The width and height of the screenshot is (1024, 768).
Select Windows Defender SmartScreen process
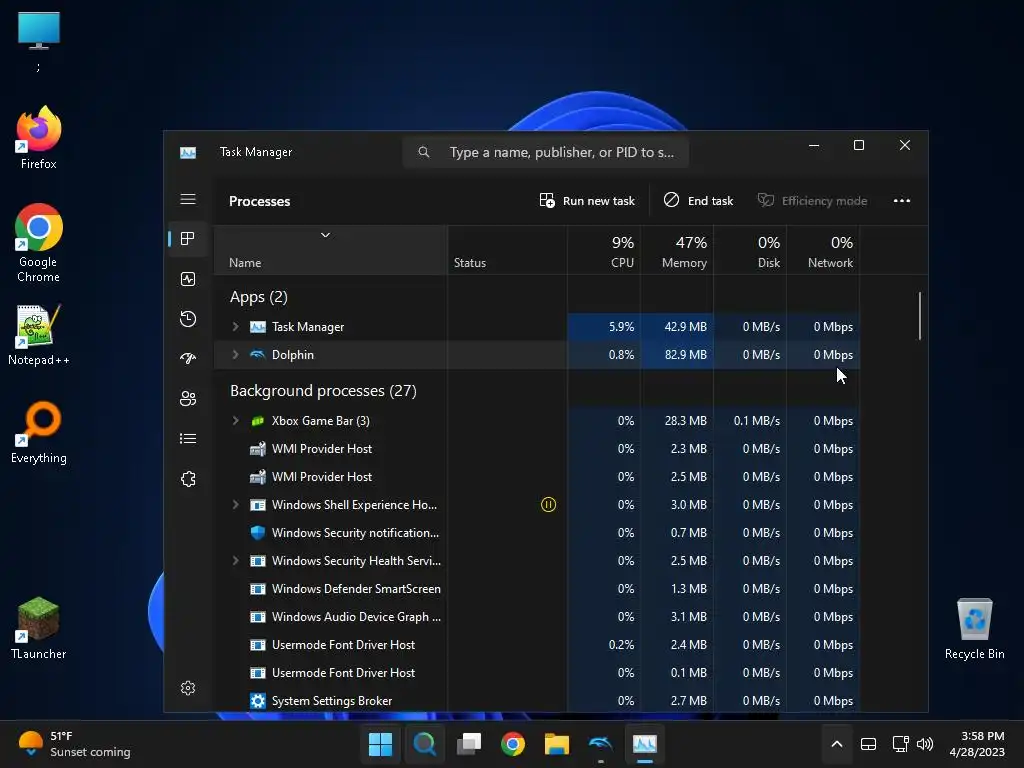[x=536, y=589]
